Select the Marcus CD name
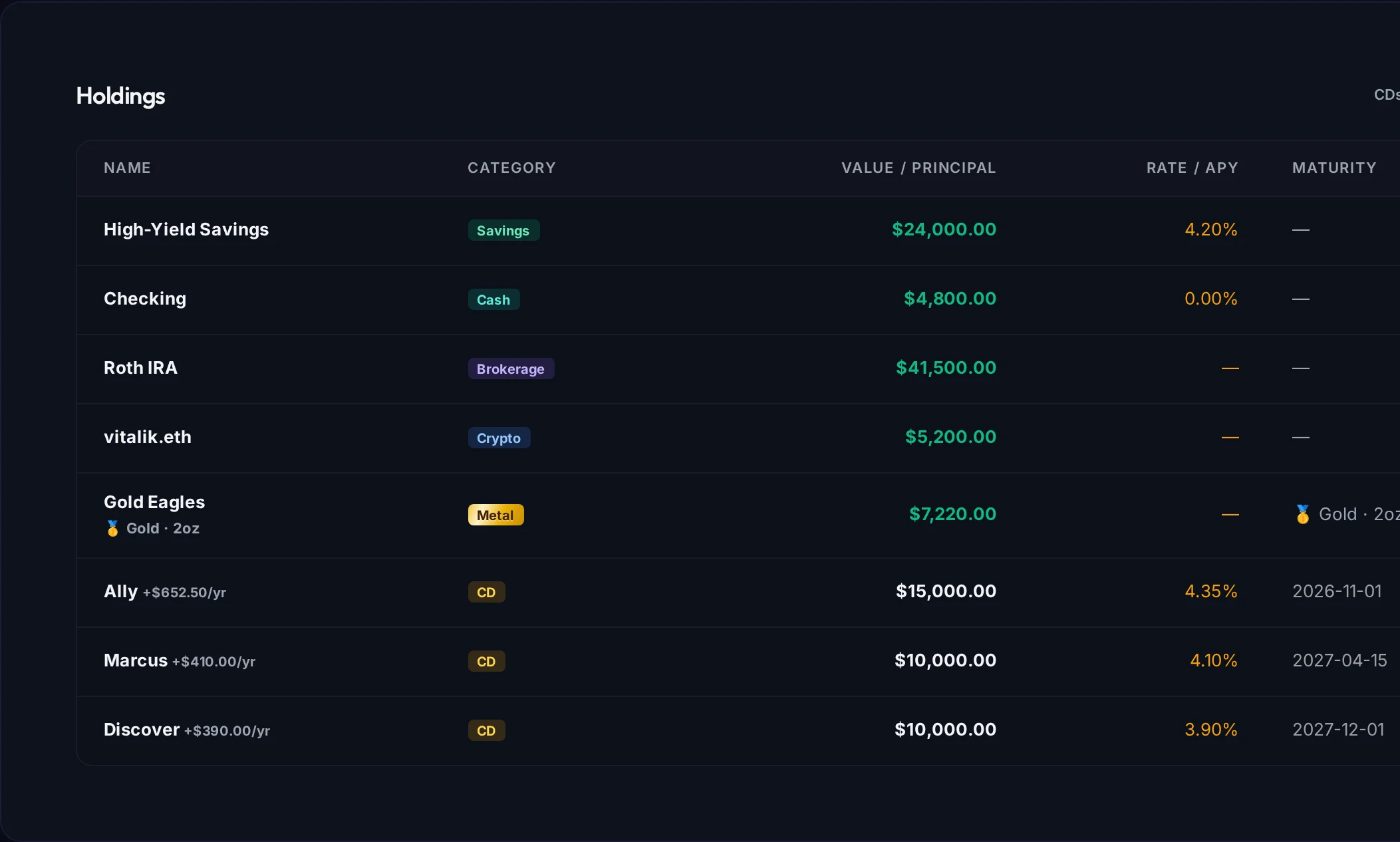Screen dimensions: 1400x842 [136, 660]
